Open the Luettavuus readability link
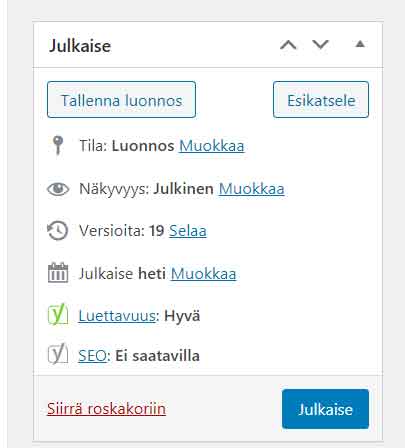405x448 pixels. [117, 316]
